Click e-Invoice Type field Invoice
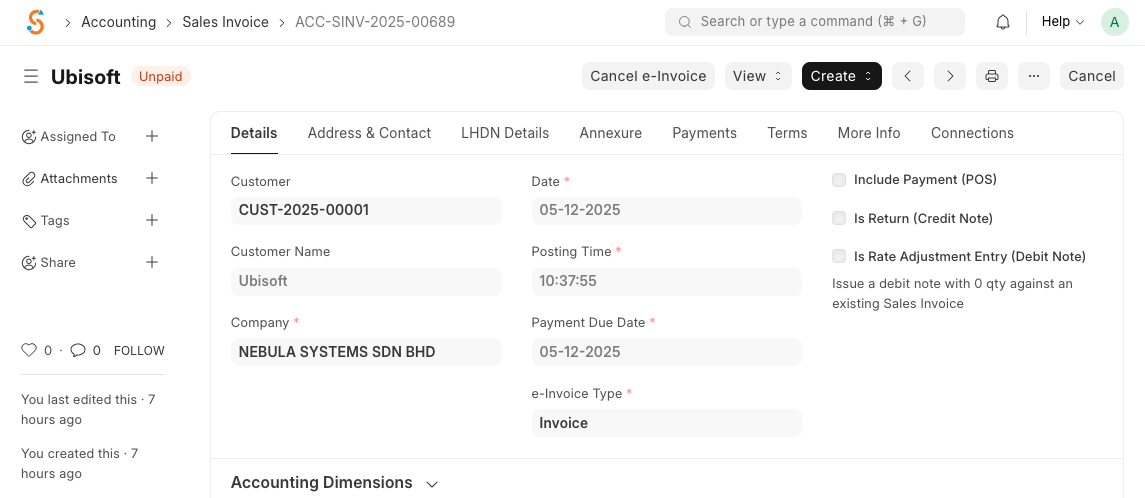Screen dimensions: 1145x498 click(666, 423)
